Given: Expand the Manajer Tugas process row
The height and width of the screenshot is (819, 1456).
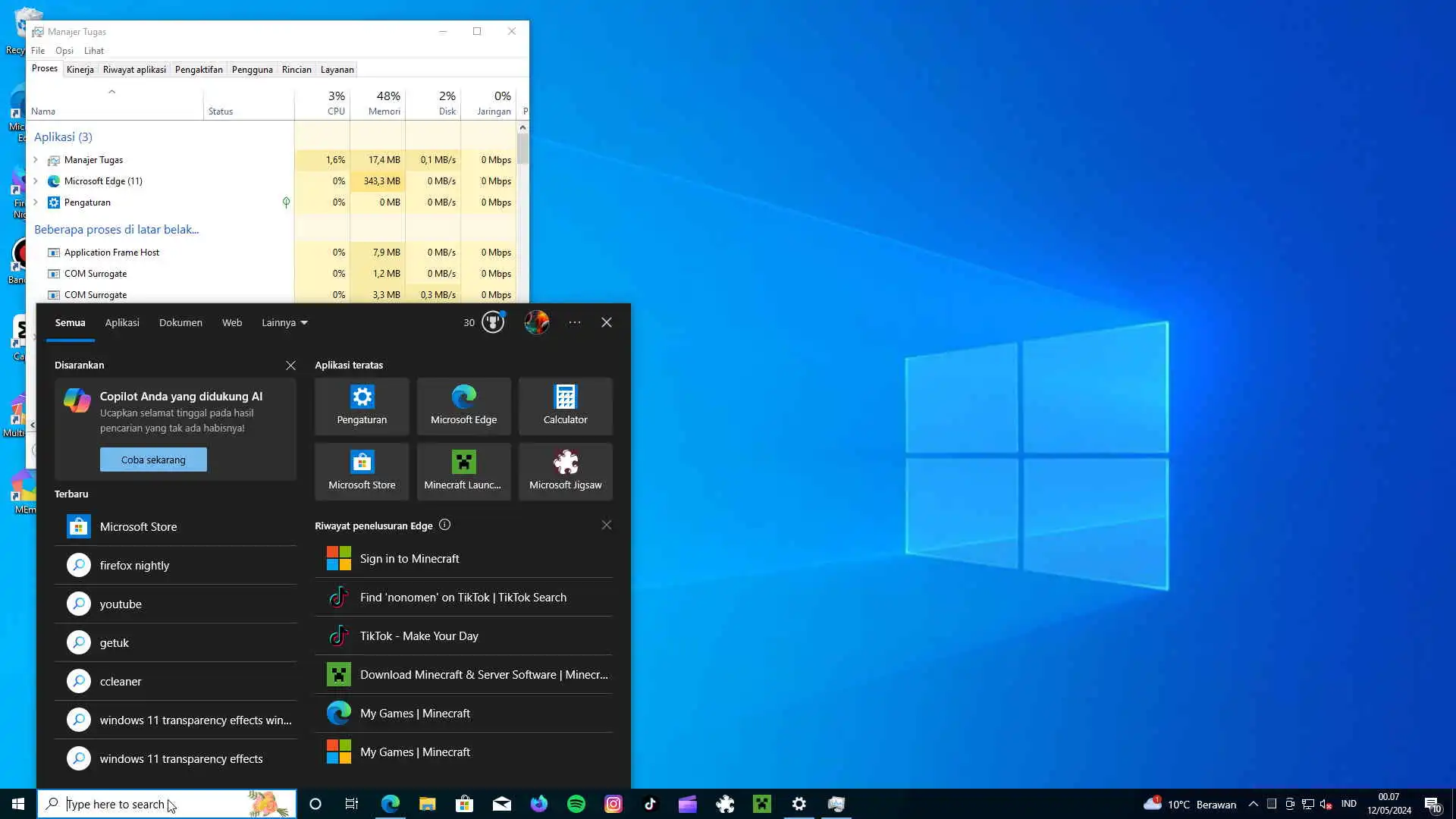Looking at the screenshot, I should (36, 160).
